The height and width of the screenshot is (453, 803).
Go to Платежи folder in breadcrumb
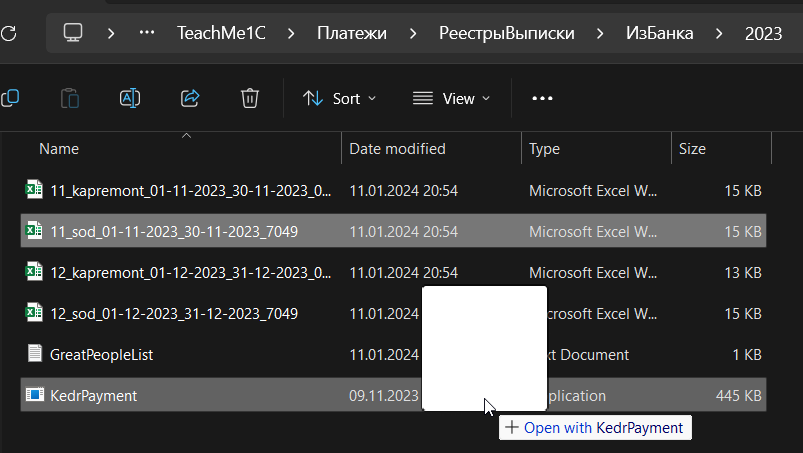point(351,33)
